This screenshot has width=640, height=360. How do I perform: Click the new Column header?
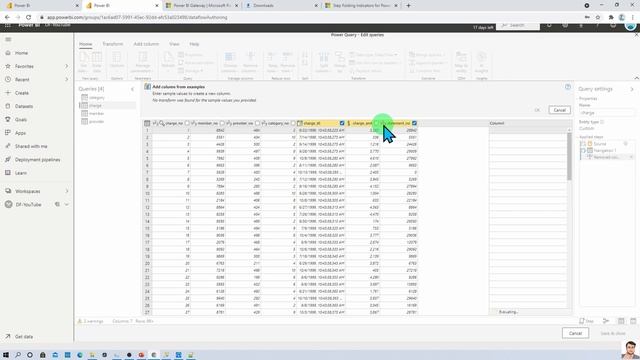(x=530, y=123)
